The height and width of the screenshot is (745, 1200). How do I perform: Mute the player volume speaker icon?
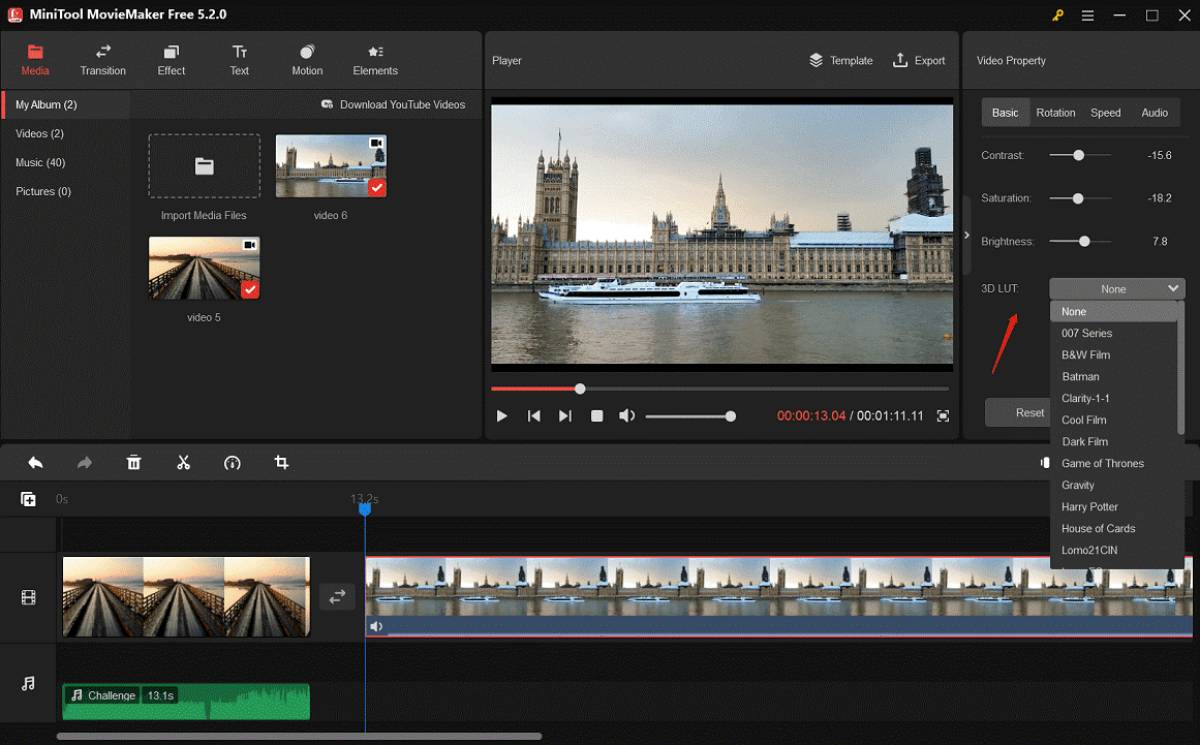point(627,416)
